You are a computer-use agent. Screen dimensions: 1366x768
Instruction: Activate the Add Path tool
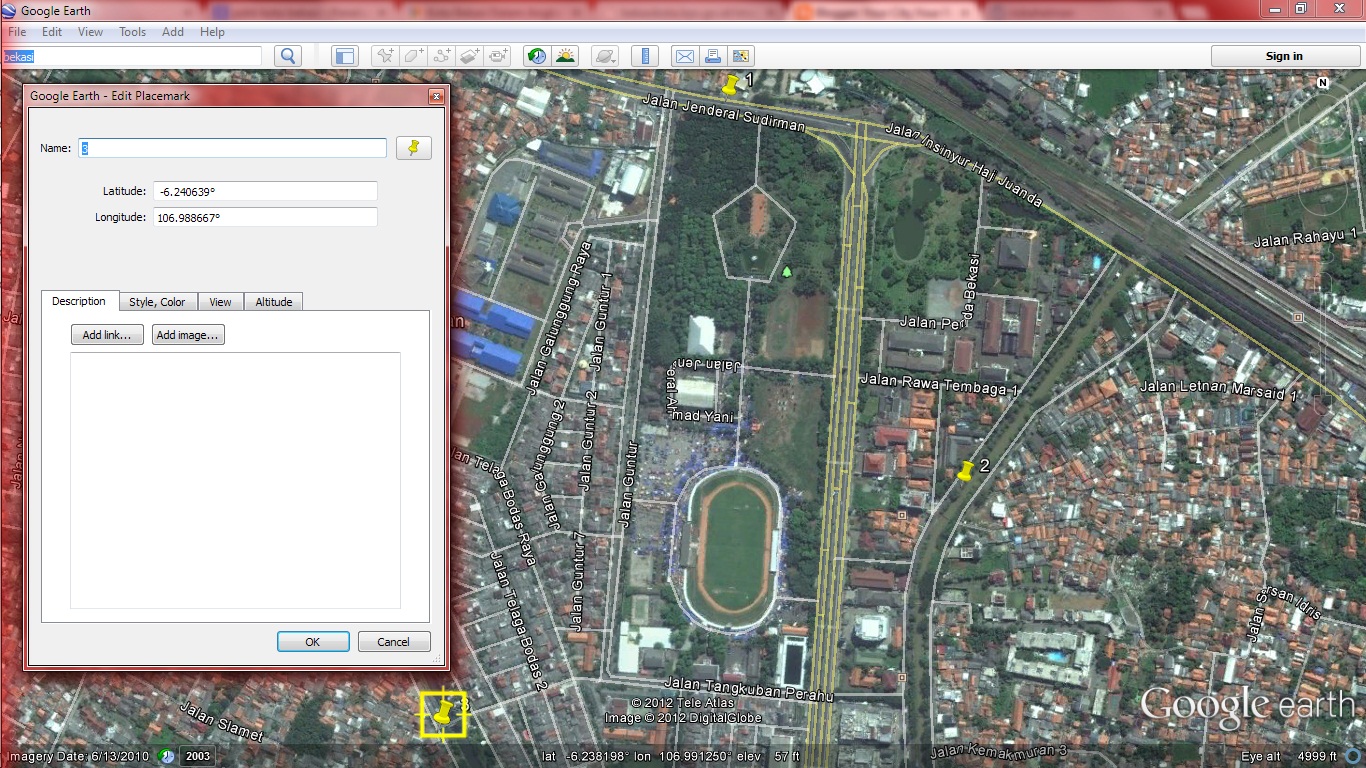441,56
